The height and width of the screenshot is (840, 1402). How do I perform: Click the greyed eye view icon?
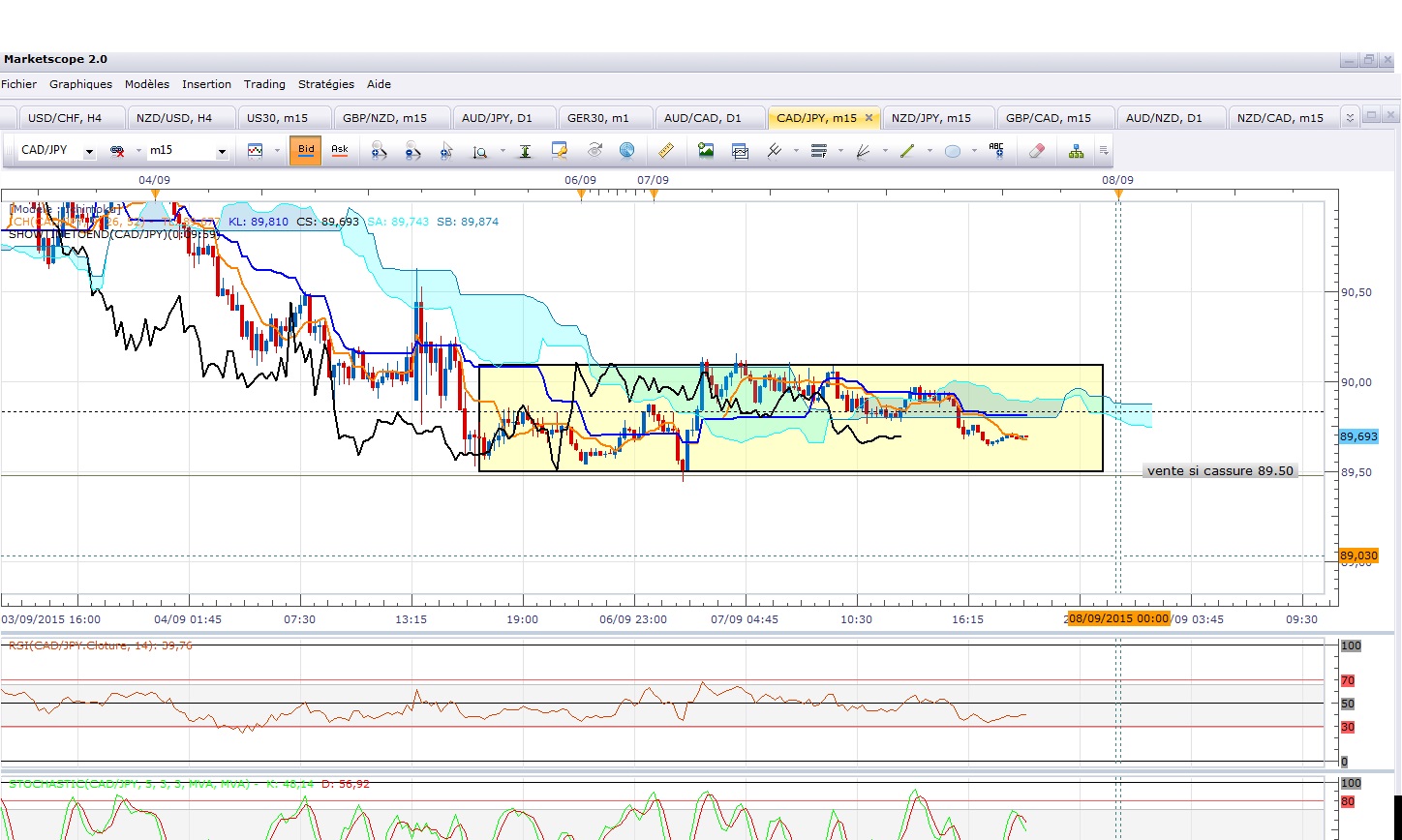click(594, 151)
